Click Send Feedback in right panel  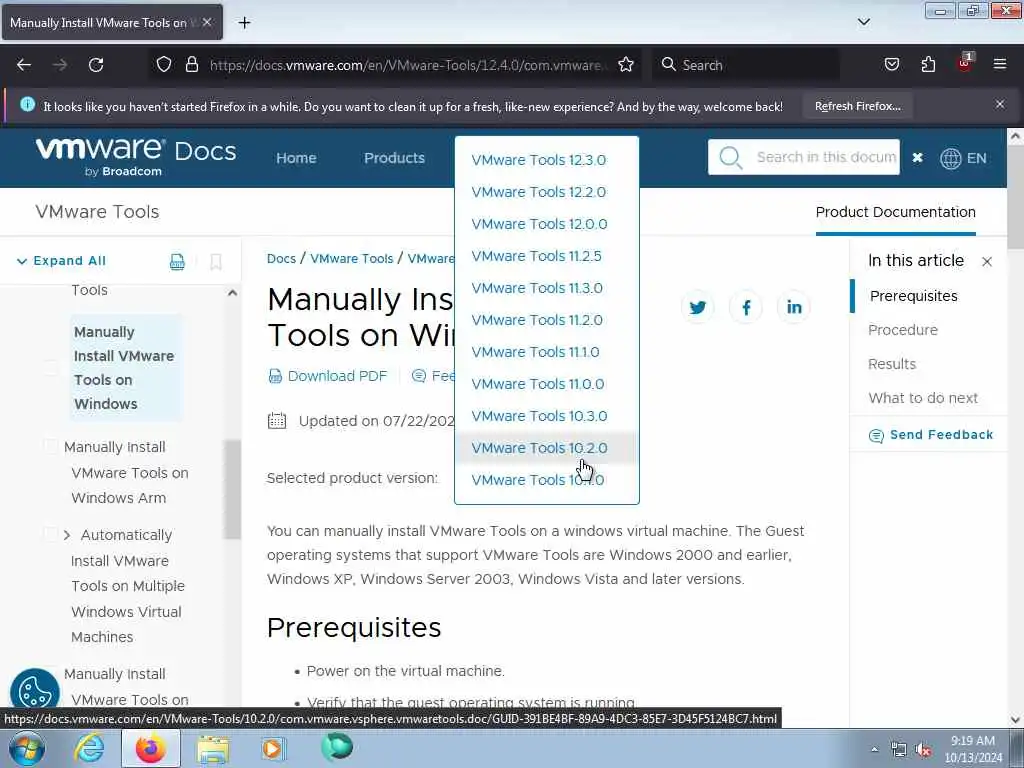click(931, 435)
